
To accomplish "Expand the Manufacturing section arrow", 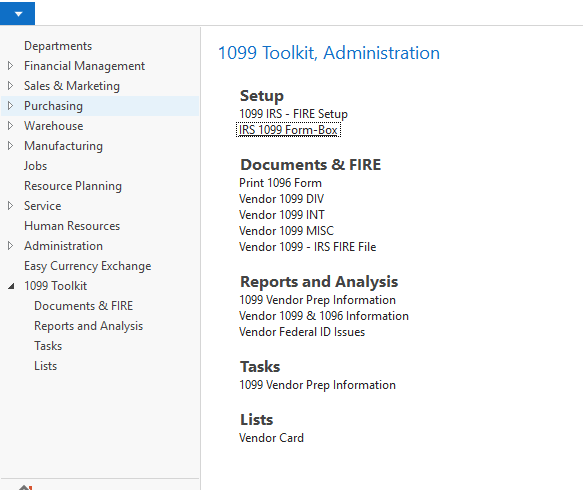I will [x=10, y=146].
